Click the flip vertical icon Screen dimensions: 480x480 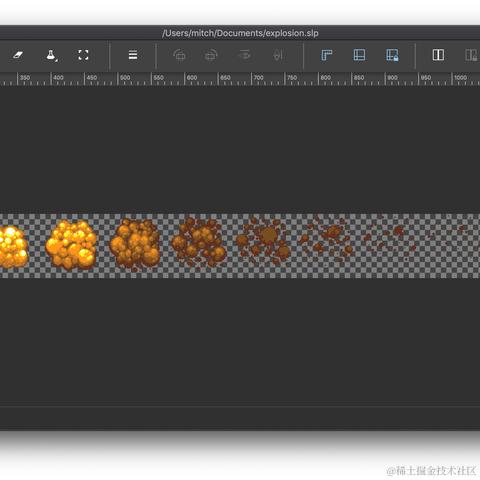tap(278, 55)
